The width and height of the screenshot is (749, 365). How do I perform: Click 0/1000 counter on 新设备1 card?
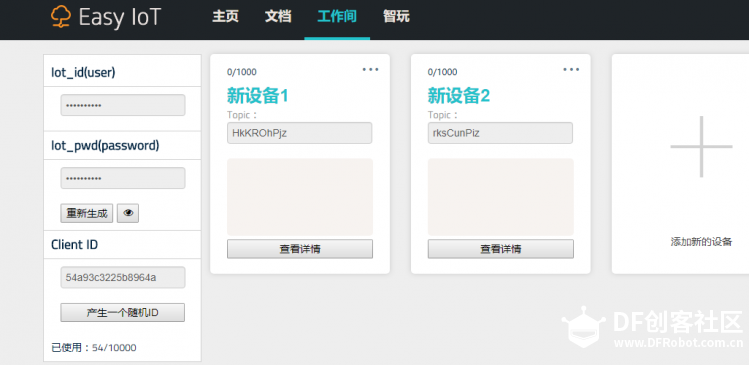click(x=242, y=72)
